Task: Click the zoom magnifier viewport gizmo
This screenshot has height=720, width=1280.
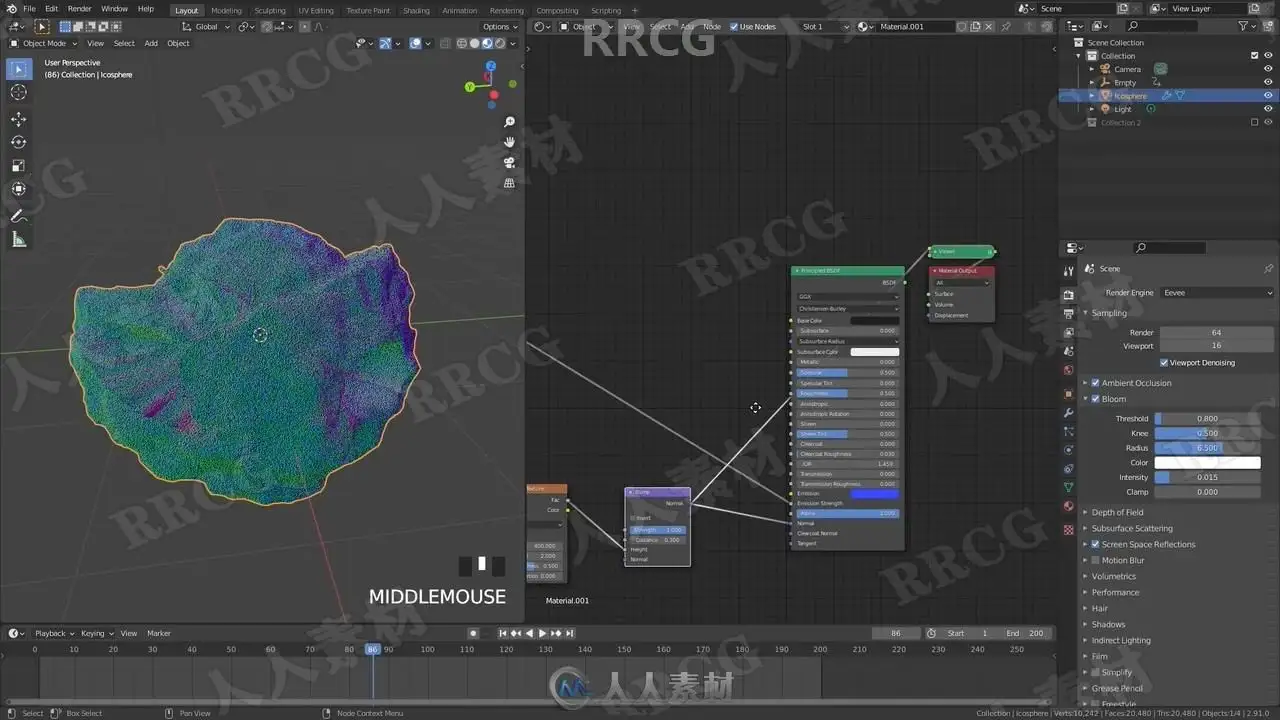Action: 509,122
